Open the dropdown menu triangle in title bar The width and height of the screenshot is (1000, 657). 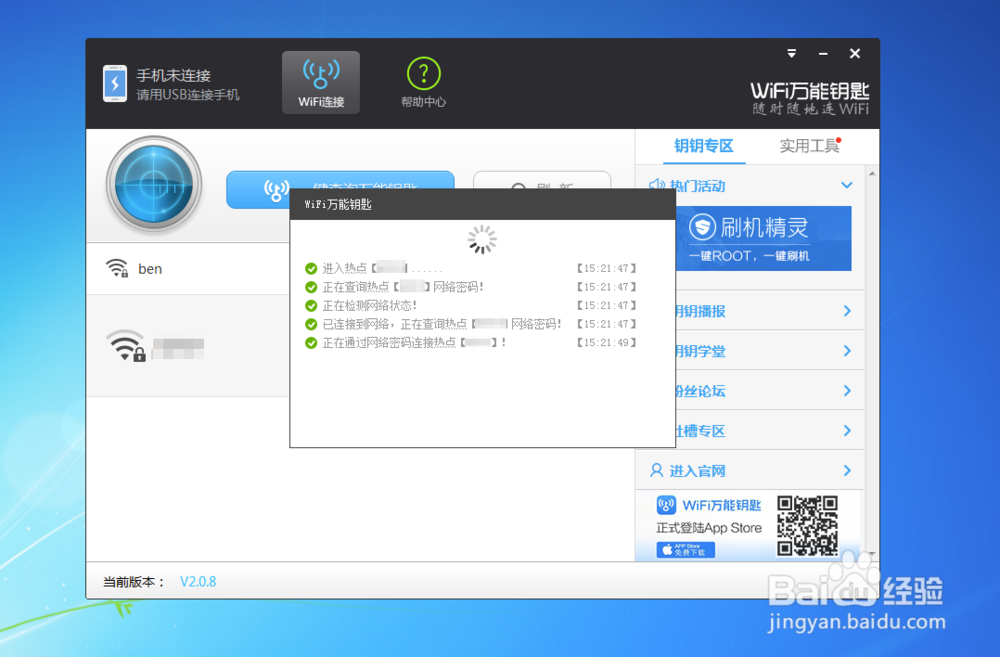791,54
